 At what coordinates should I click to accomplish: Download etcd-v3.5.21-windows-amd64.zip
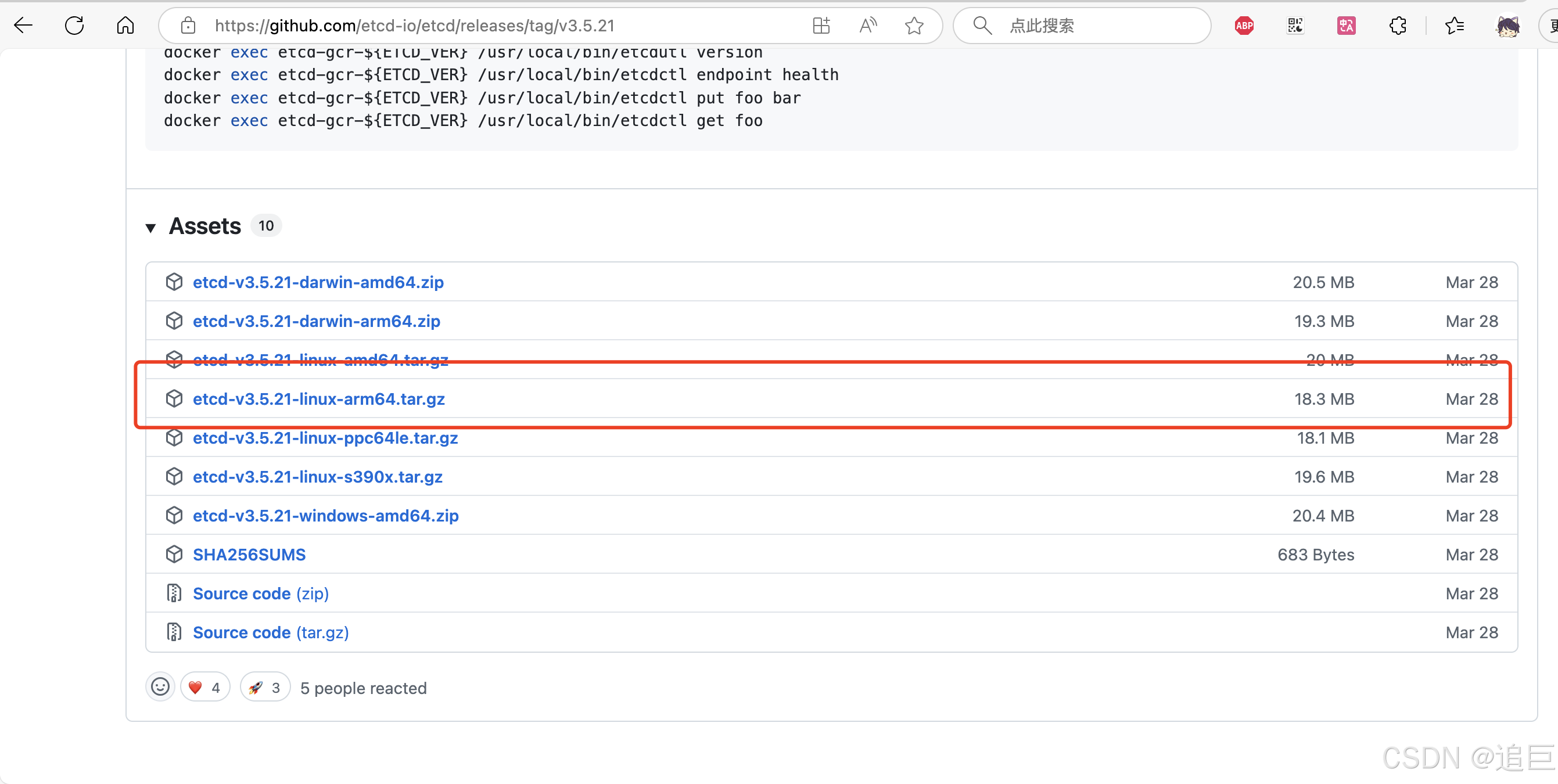325,516
